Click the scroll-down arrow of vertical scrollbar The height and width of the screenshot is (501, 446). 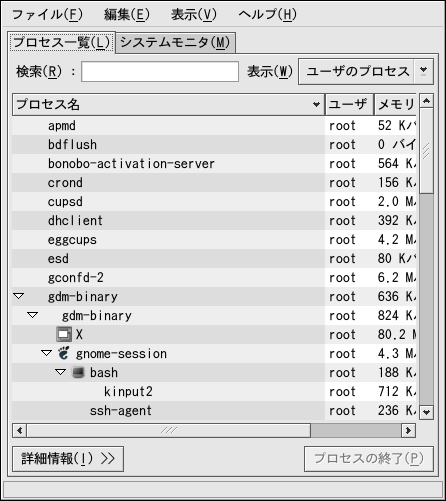coord(426,412)
